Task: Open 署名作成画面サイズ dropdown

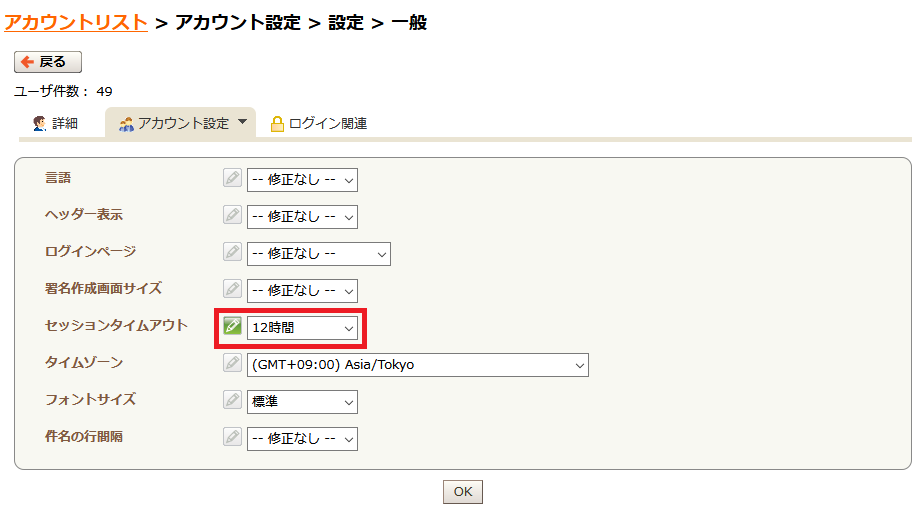Action: coord(302,290)
